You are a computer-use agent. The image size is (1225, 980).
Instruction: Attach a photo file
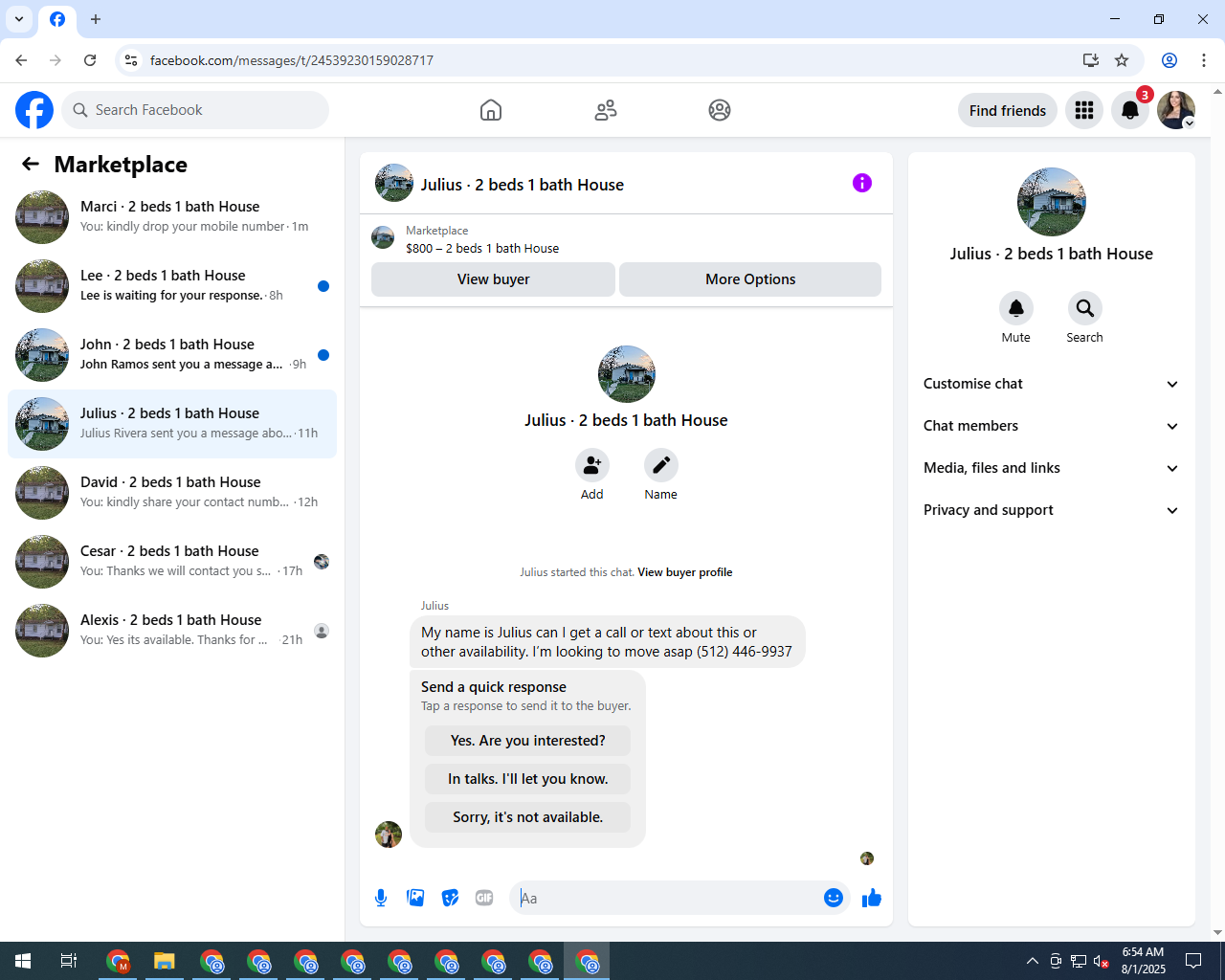[415, 898]
